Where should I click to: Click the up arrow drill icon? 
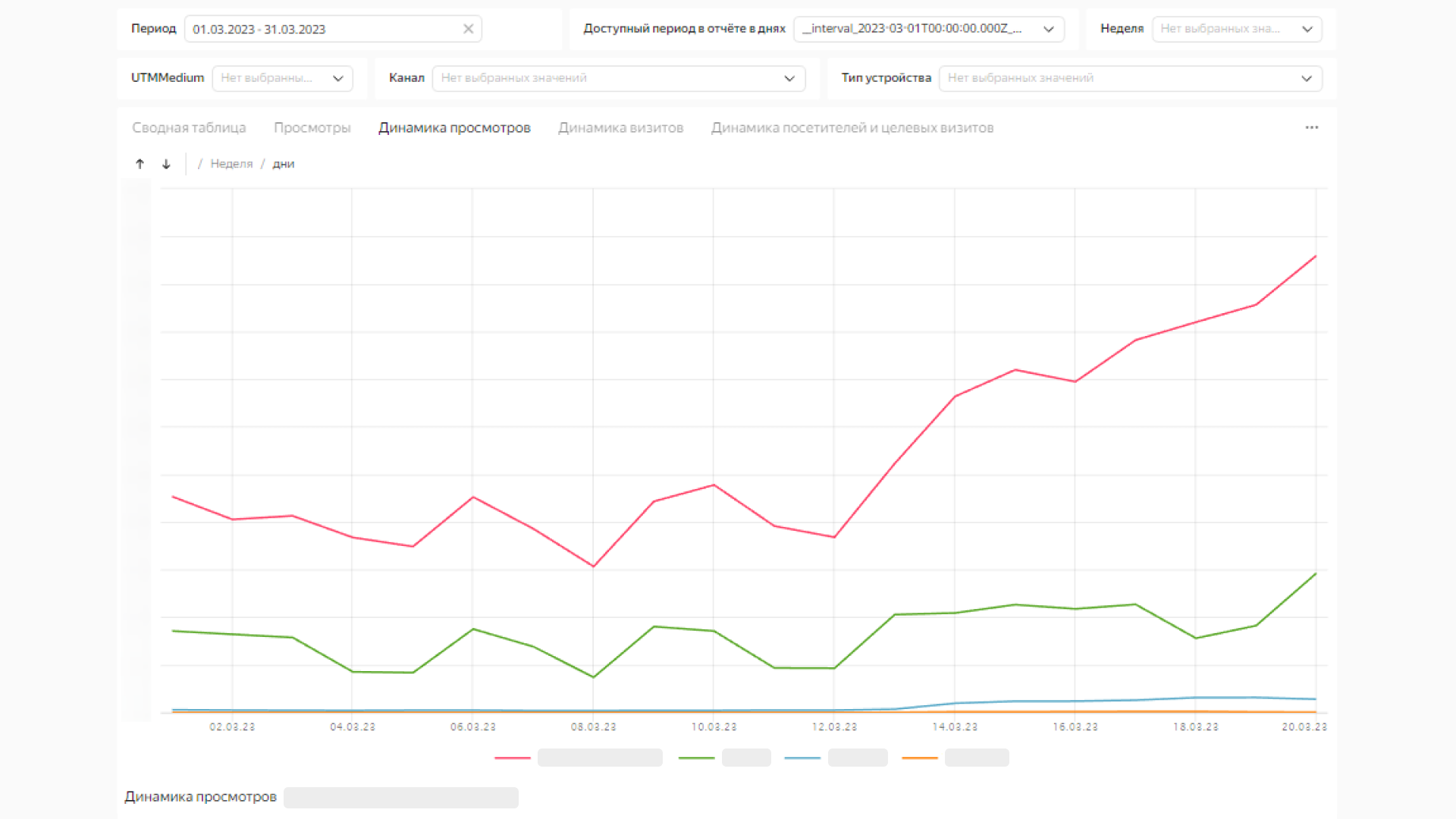pyautogui.click(x=140, y=164)
